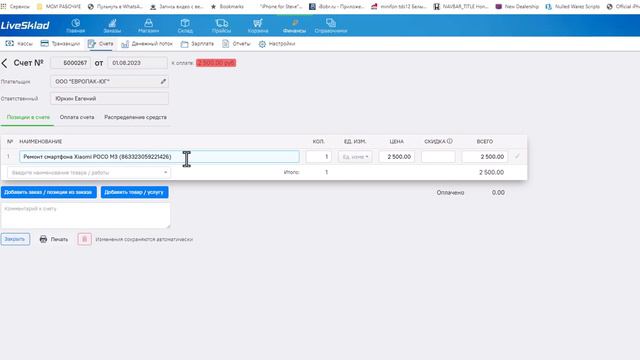Click the ЦЕНА column header
The height and width of the screenshot is (360, 640).
[x=397, y=142]
